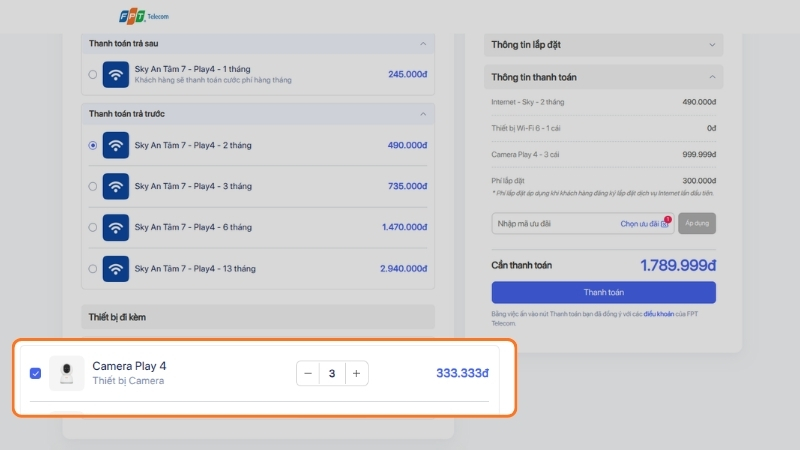The width and height of the screenshot is (800, 450).
Task: Select Sky An Tâm 7 Play4 2 tháng radio
Action: click(92, 145)
